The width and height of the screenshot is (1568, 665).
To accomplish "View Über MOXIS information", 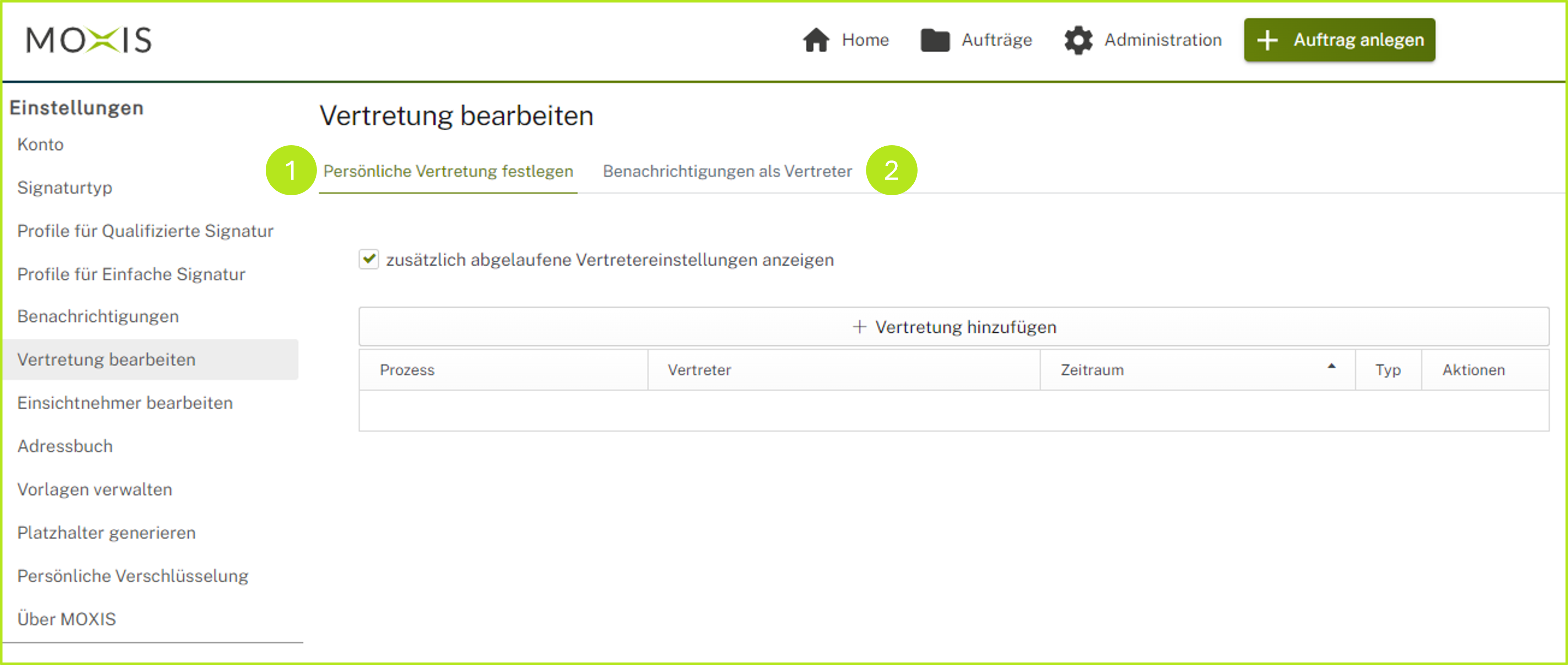I will [67, 619].
